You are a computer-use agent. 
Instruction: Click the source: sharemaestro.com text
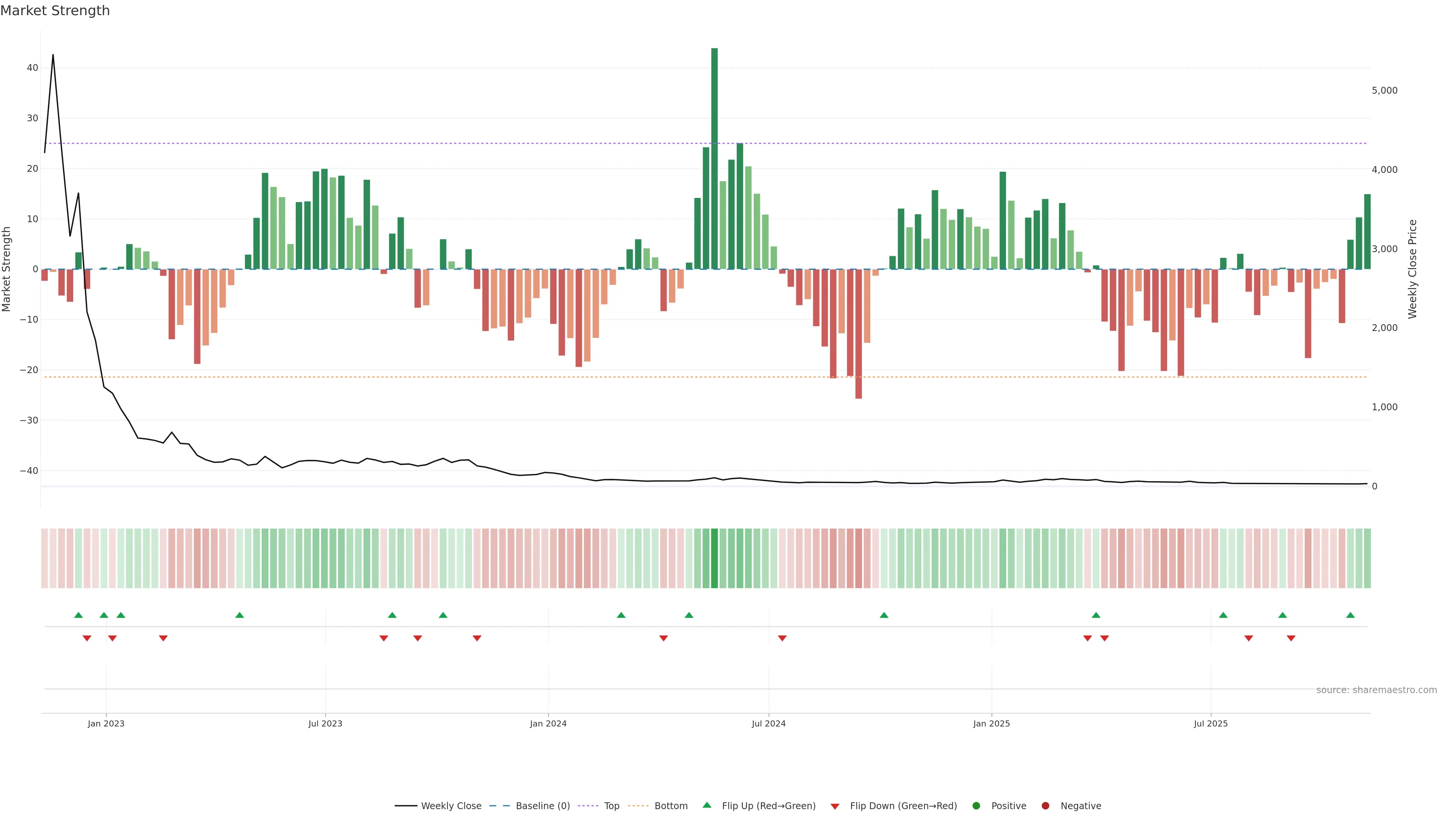click(x=1376, y=690)
